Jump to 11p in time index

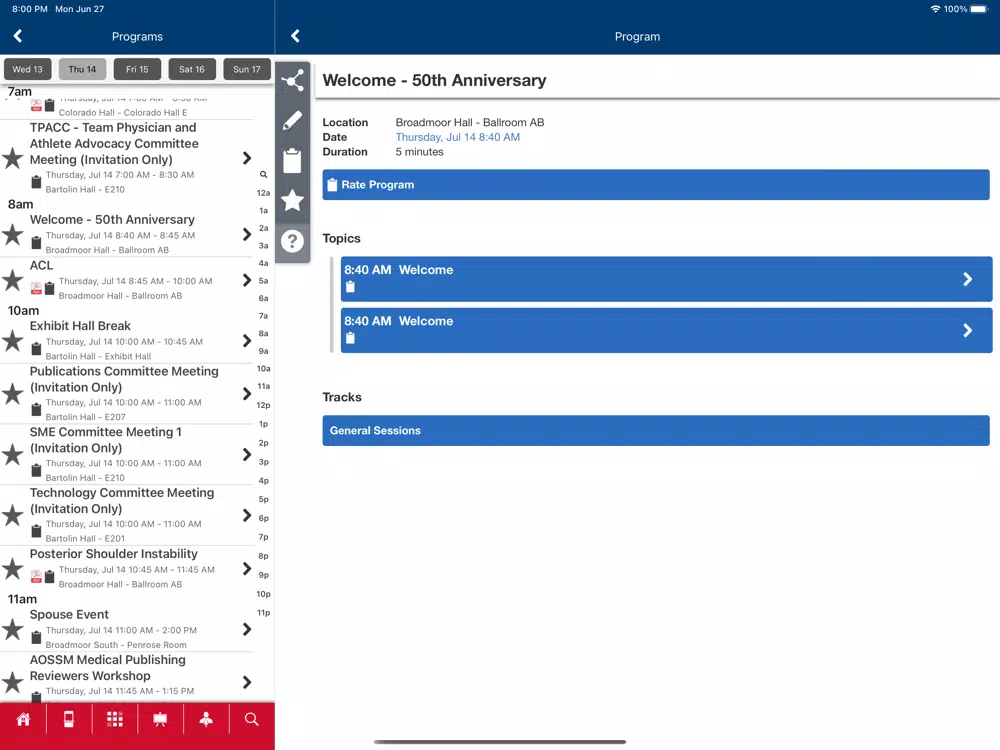[x=263, y=613]
